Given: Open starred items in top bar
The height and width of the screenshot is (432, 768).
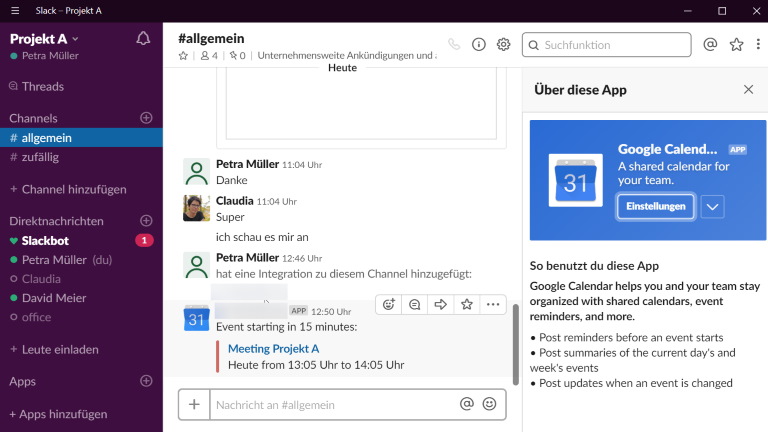Looking at the screenshot, I should click(737, 45).
